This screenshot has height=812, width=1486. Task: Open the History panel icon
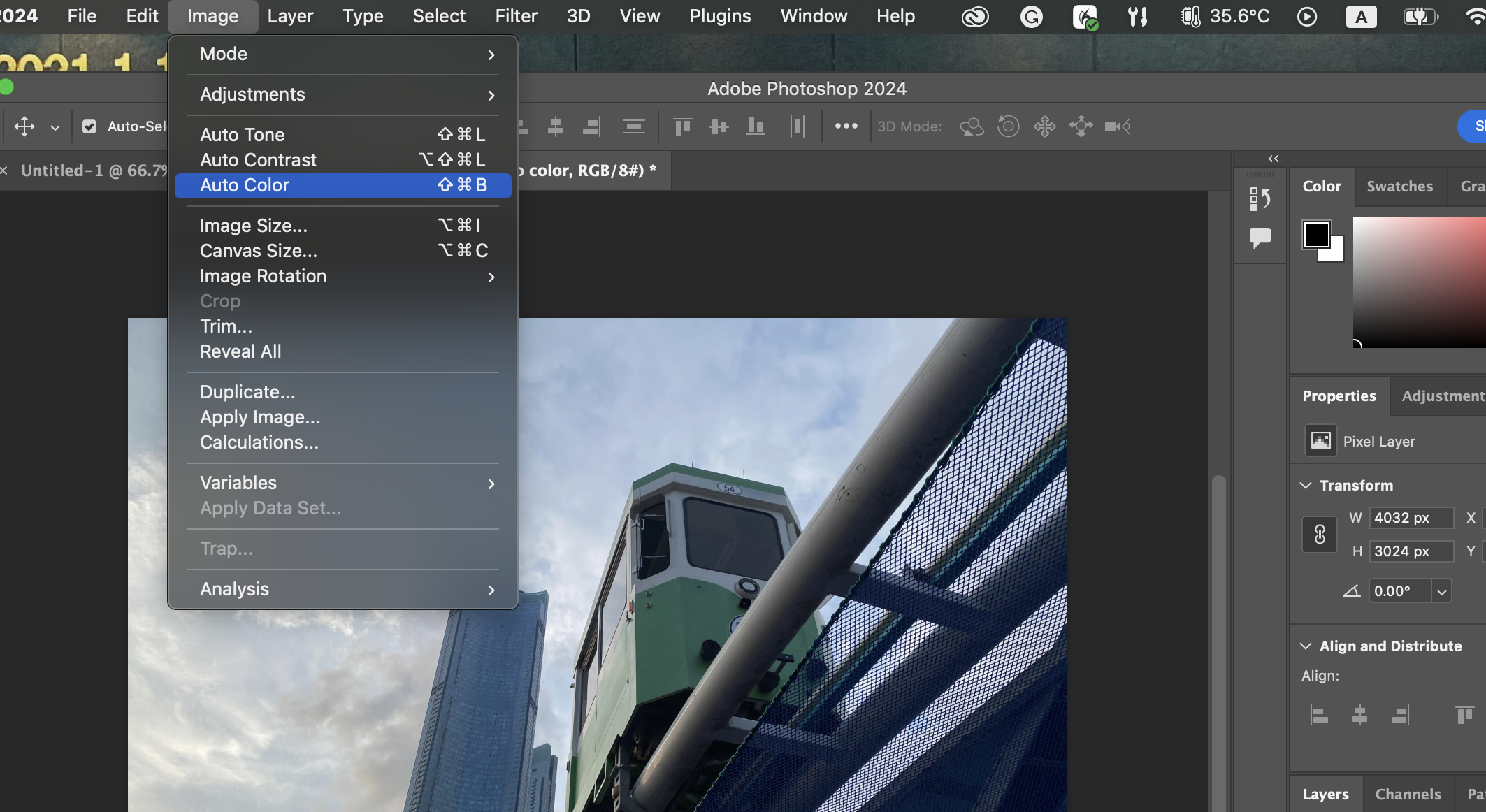click(x=1260, y=199)
